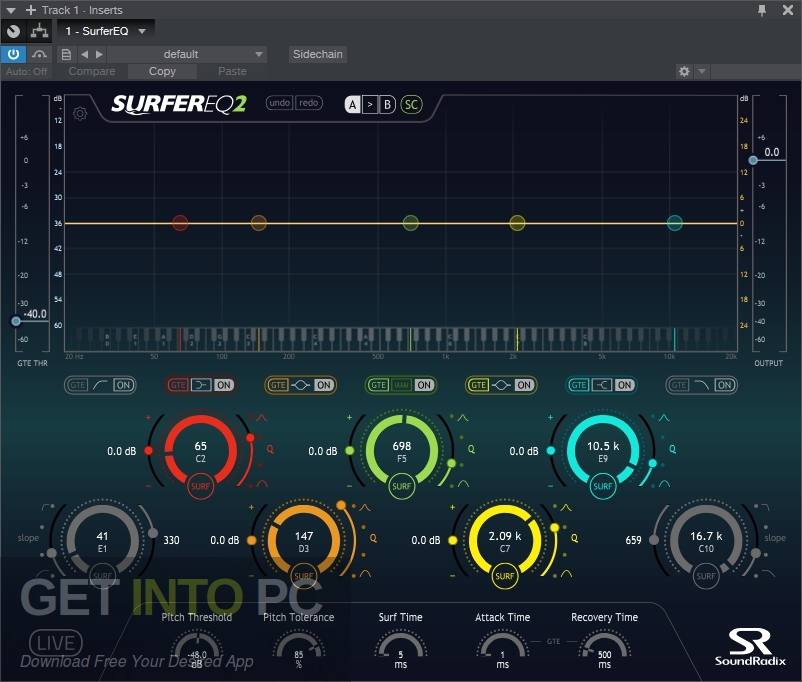802x682 pixels.
Task: Select the yellow band bell shape icon
Action: tap(501, 385)
